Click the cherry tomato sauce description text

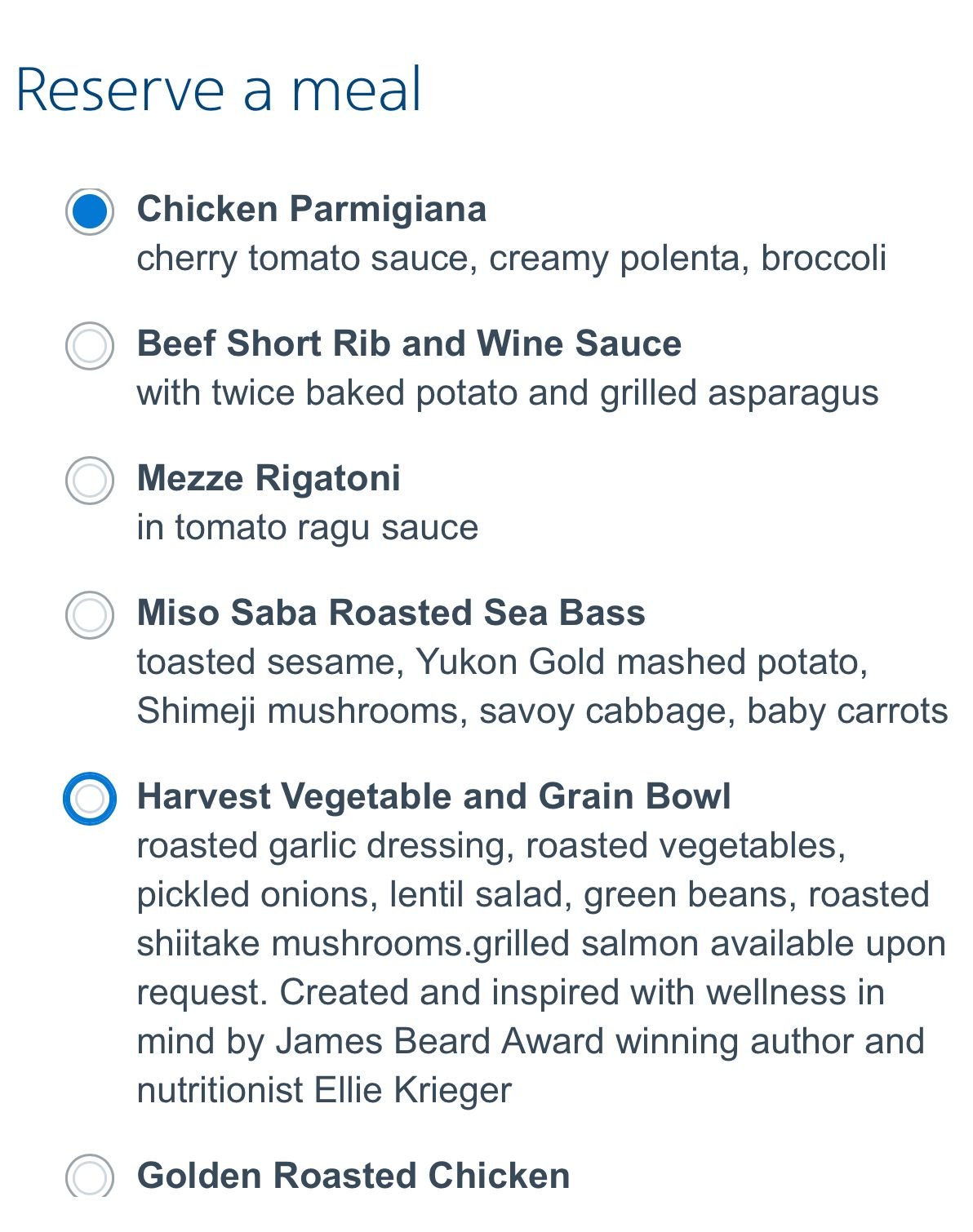[511, 259]
